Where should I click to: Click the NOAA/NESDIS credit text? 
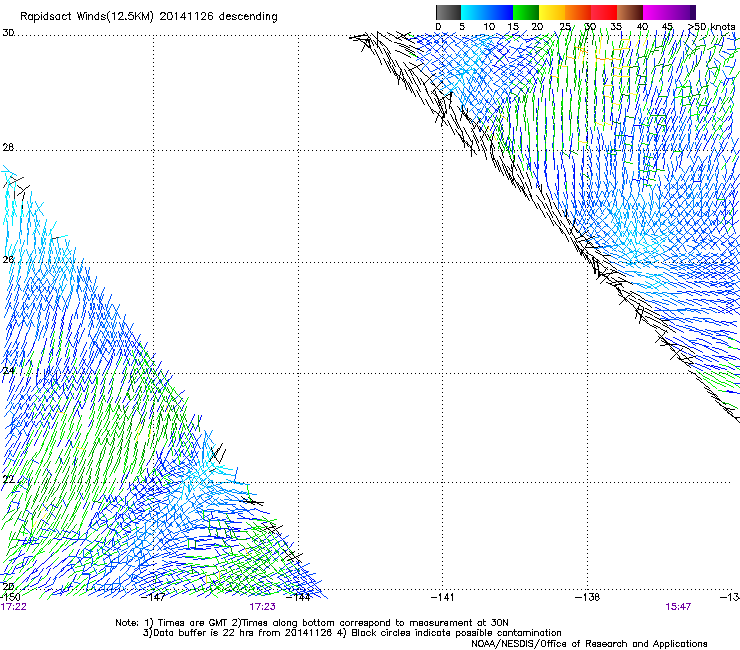pyautogui.click(x=589, y=644)
